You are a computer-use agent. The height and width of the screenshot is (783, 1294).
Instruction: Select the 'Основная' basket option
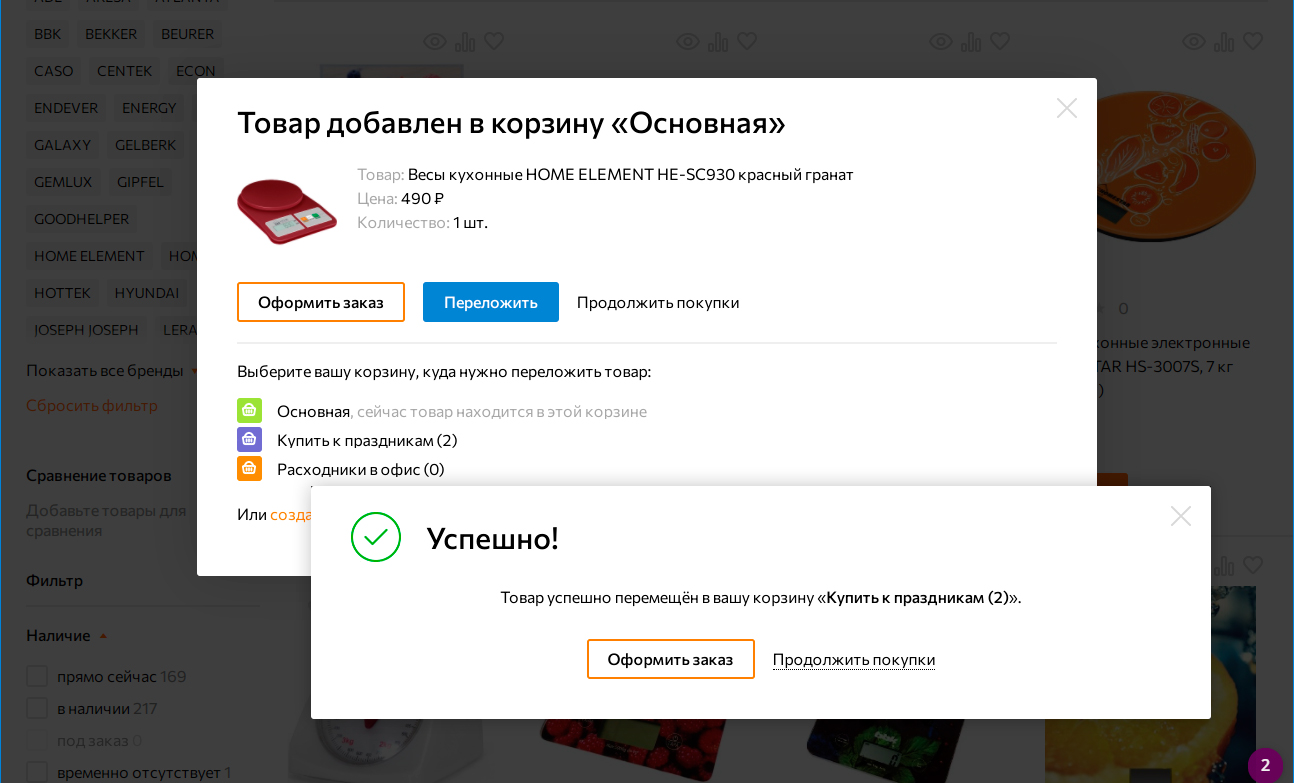pos(314,411)
